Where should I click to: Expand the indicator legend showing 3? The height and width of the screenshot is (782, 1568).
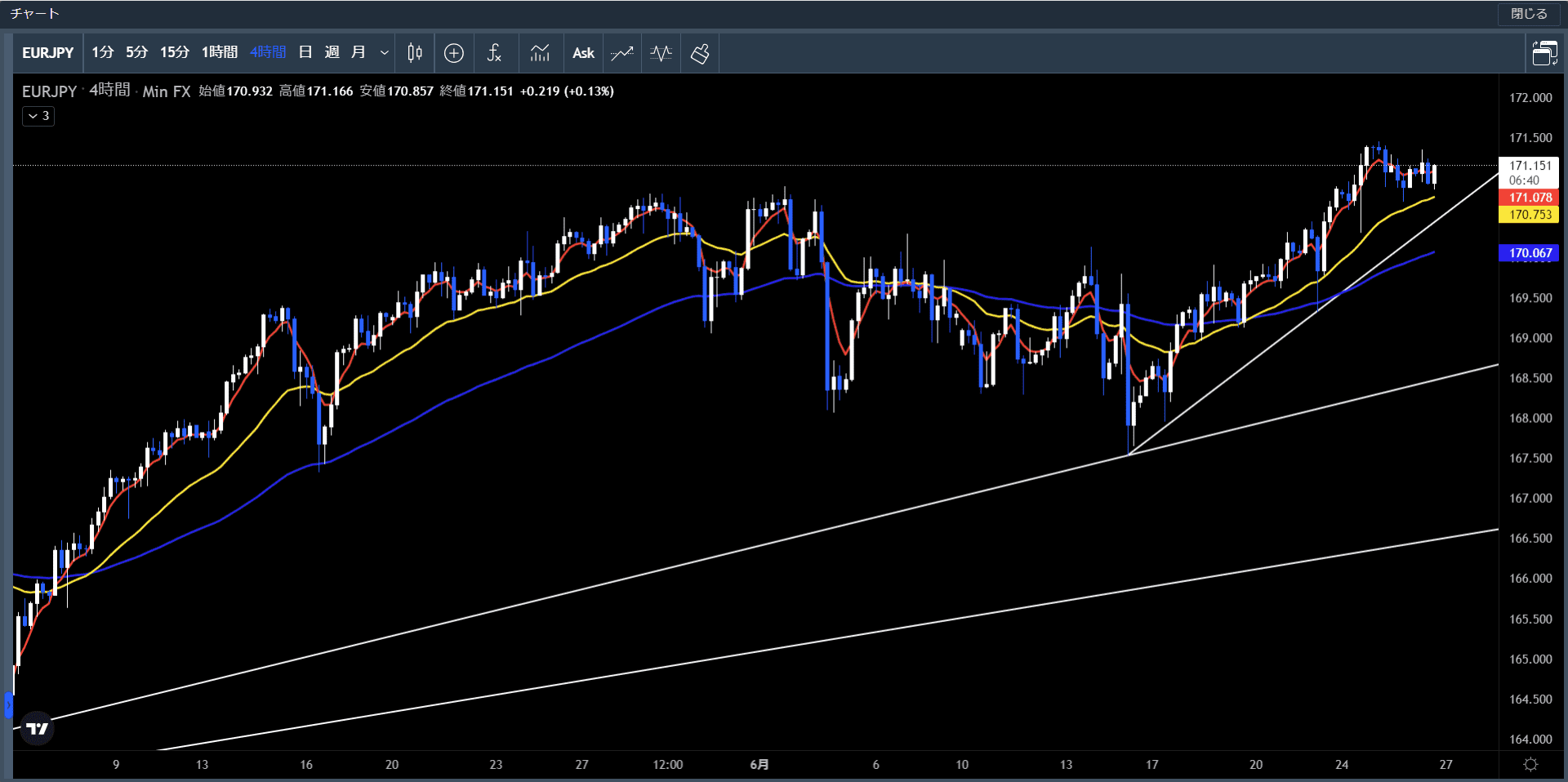point(38,116)
